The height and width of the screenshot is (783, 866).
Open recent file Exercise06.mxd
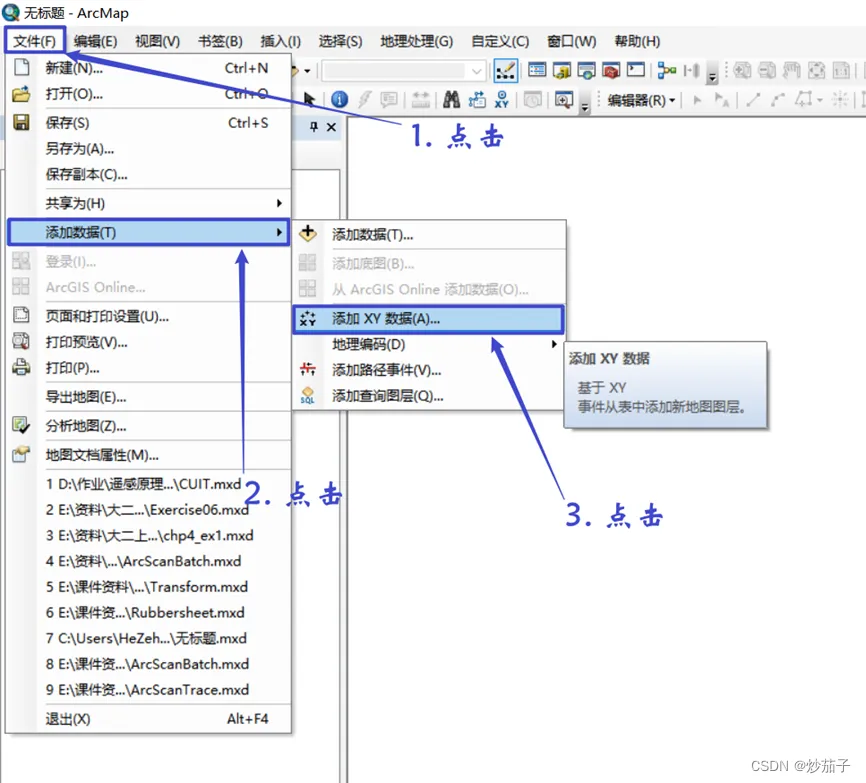click(x=148, y=510)
